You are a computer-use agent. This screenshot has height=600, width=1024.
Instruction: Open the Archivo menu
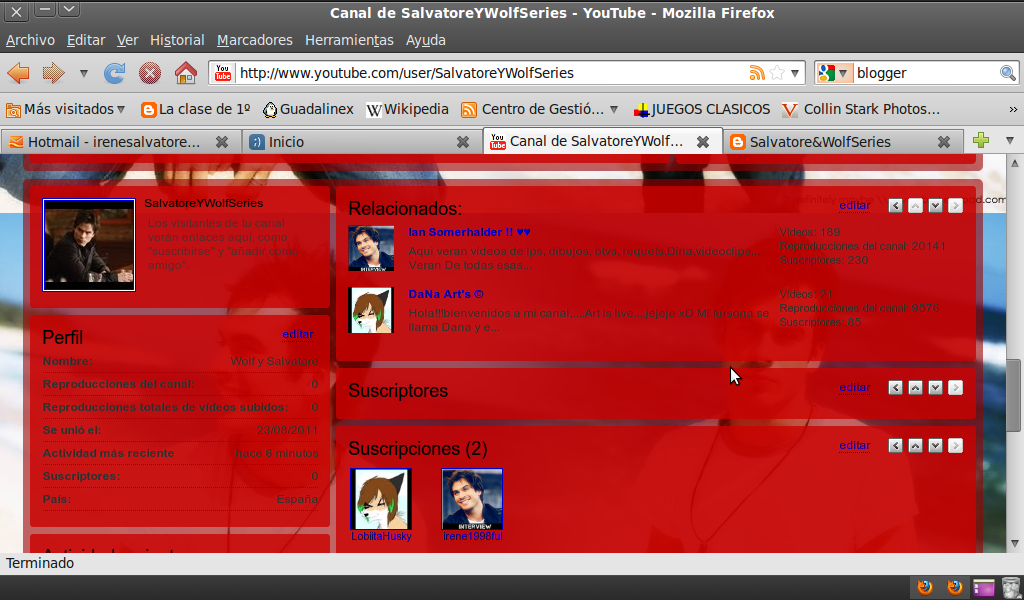click(x=30, y=40)
